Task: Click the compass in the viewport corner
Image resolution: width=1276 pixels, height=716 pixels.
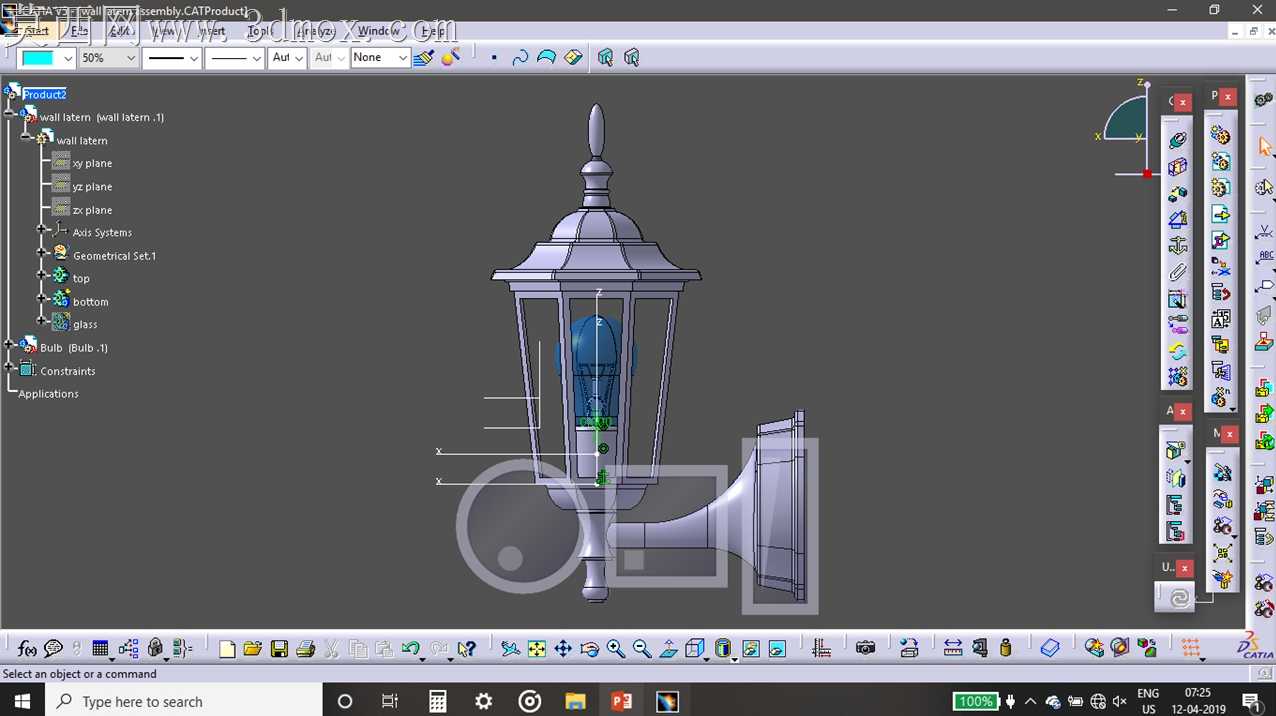Action: tap(1127, 128)
